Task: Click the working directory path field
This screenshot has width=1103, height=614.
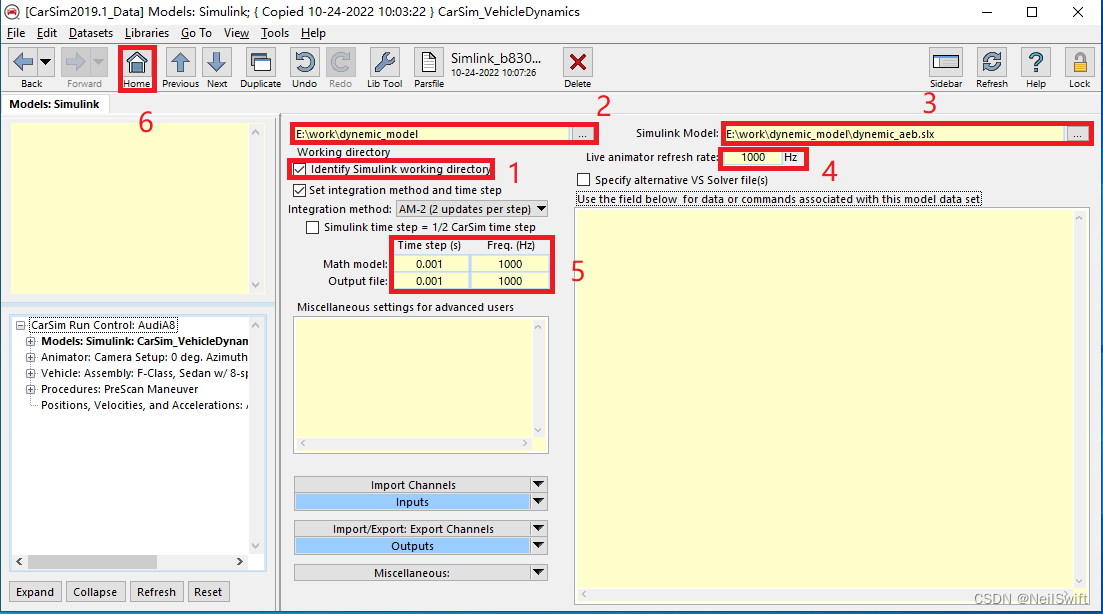Action: point(431,134)
